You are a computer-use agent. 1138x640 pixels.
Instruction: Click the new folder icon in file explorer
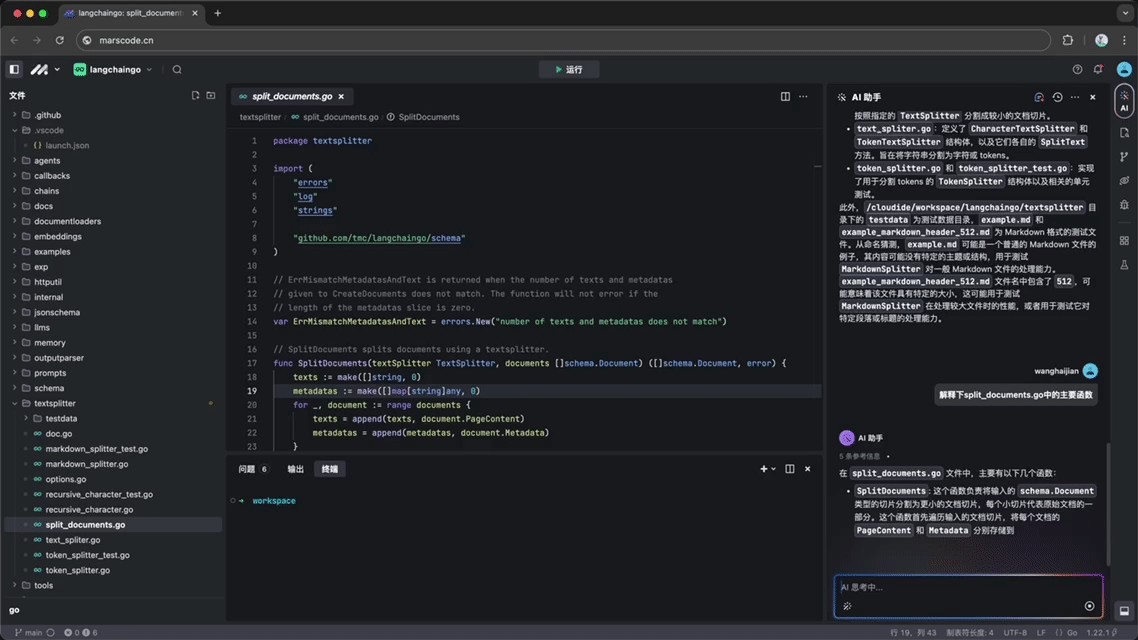[x=211, y=96]
